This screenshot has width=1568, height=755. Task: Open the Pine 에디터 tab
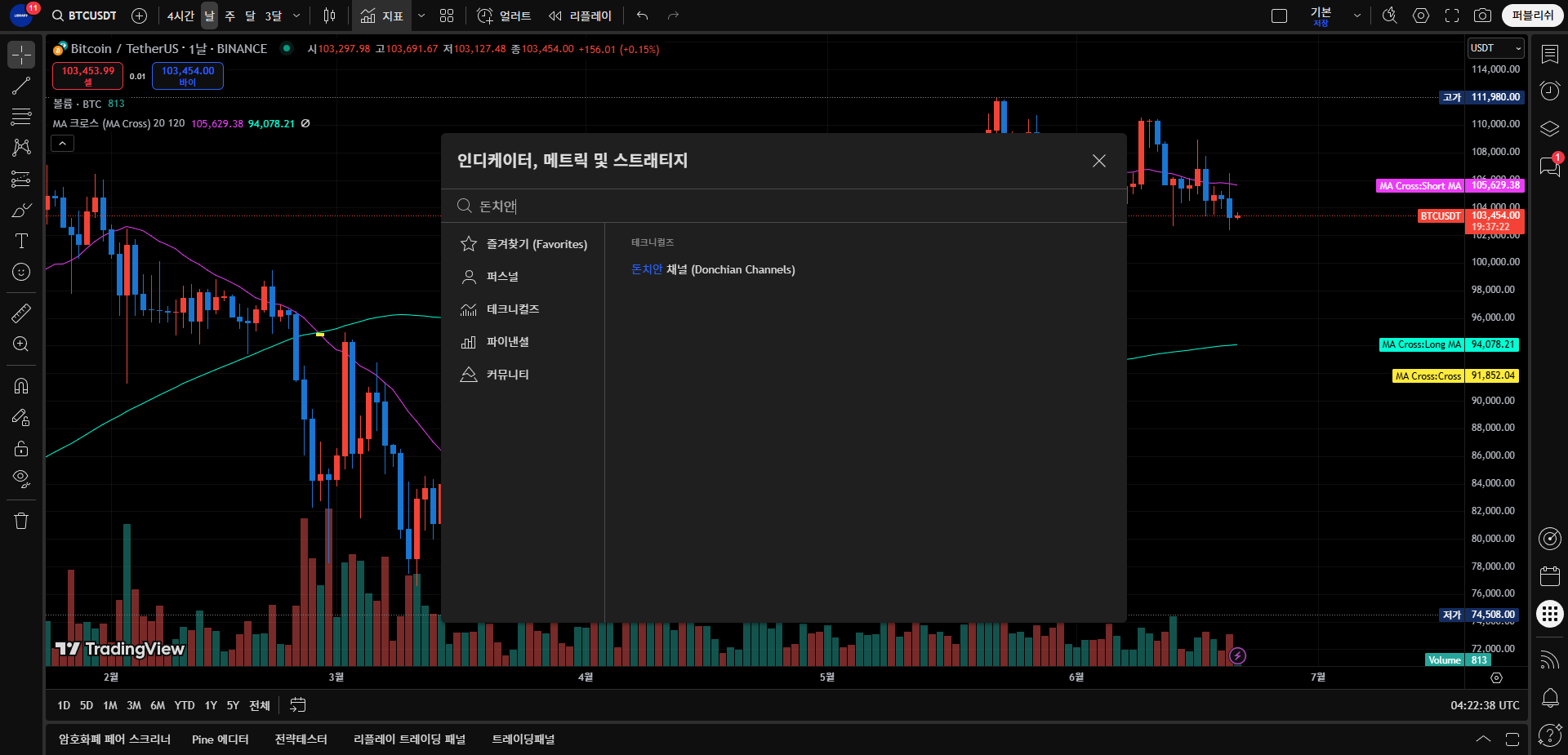(220, 739)
